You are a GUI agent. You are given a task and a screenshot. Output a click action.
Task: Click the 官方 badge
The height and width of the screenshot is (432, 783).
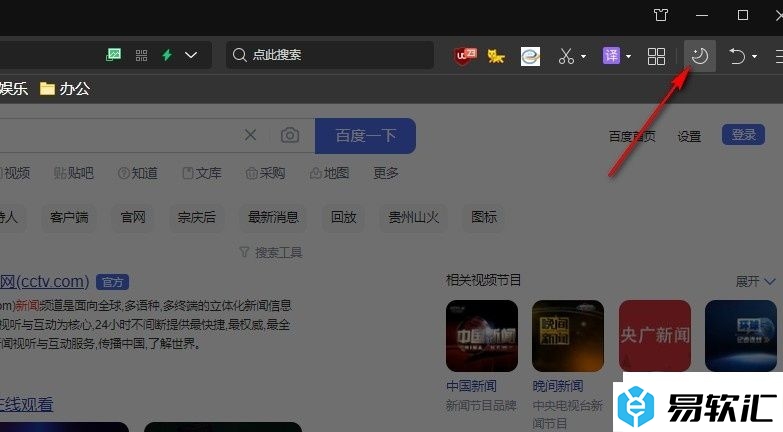tap(112, 282)
